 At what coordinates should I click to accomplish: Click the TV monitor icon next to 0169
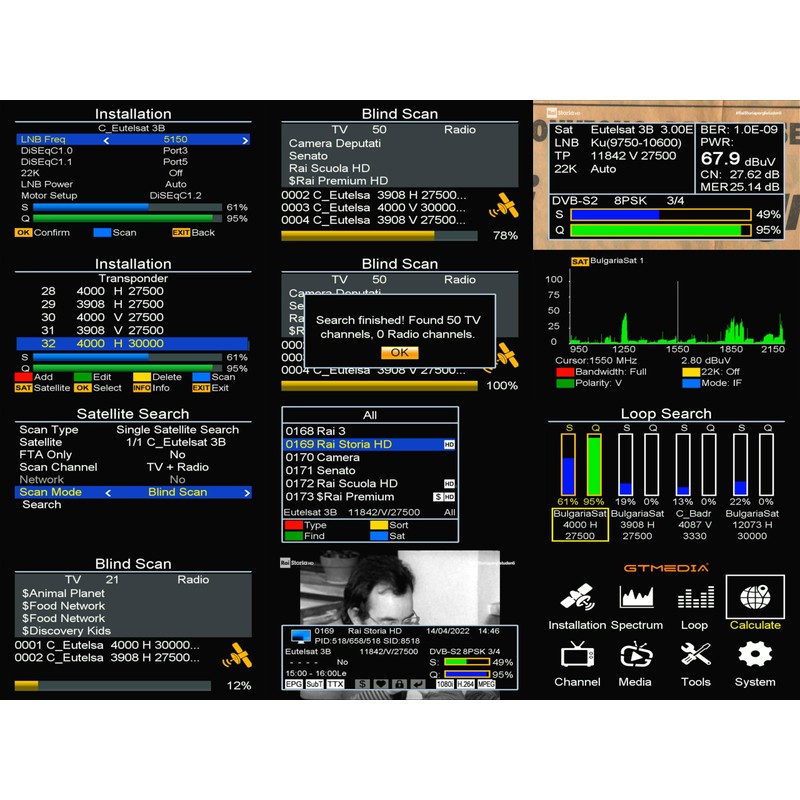click(301, 636)
